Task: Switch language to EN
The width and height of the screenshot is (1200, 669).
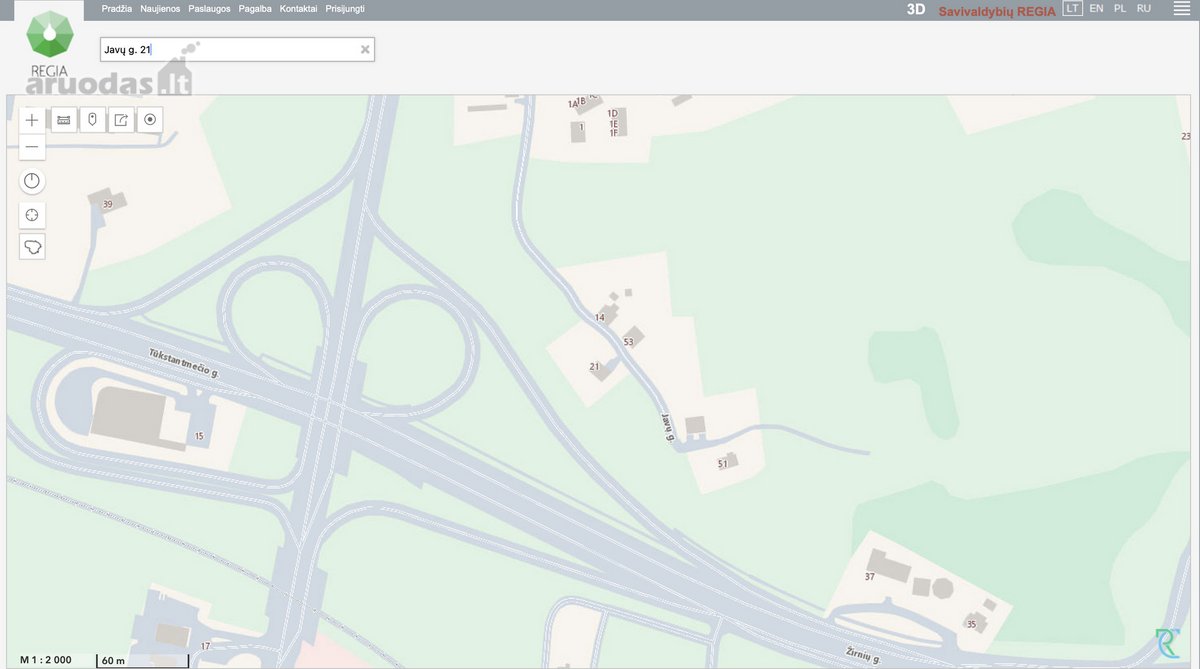Action: click(x=1097, y=8)
